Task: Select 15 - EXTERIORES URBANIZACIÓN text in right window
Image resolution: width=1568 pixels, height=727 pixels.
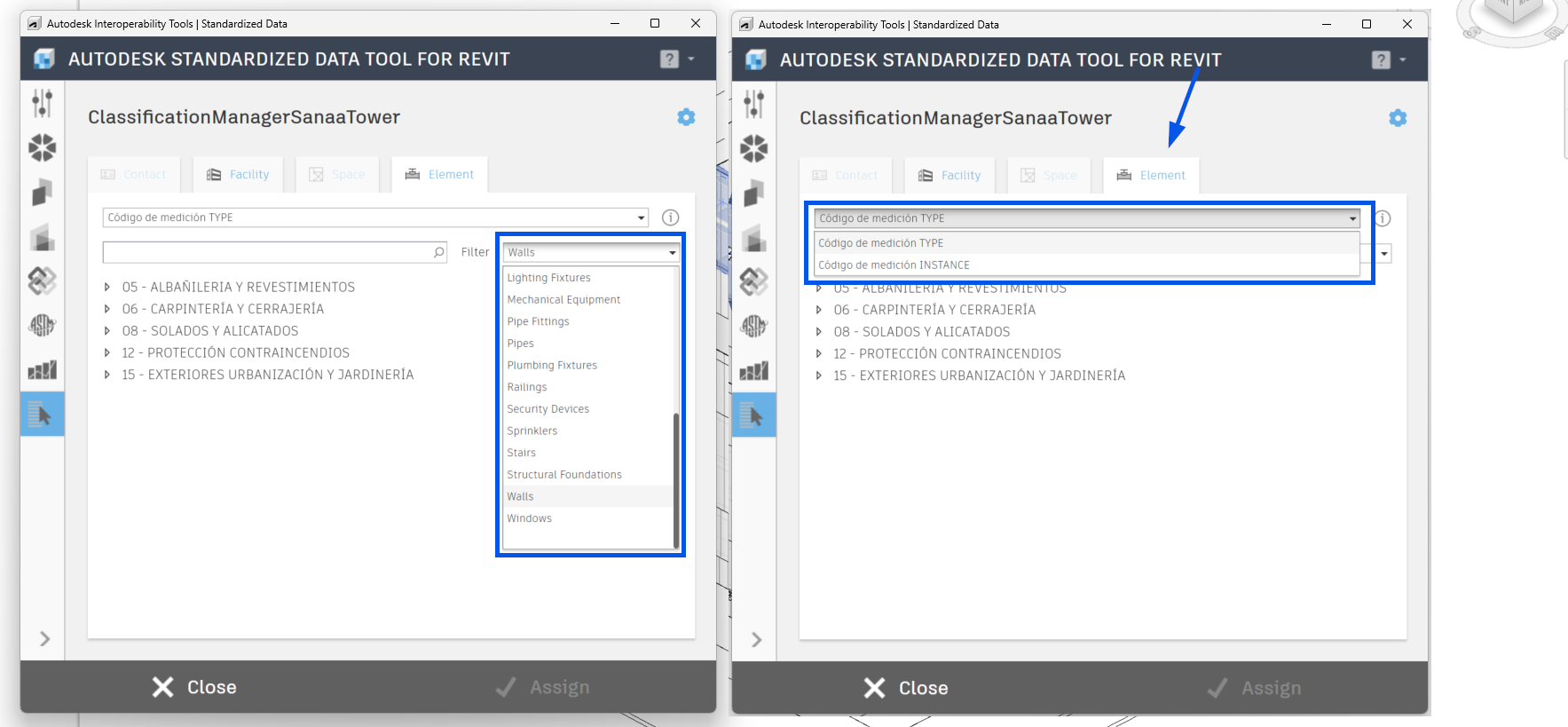Action: (980, 375)
